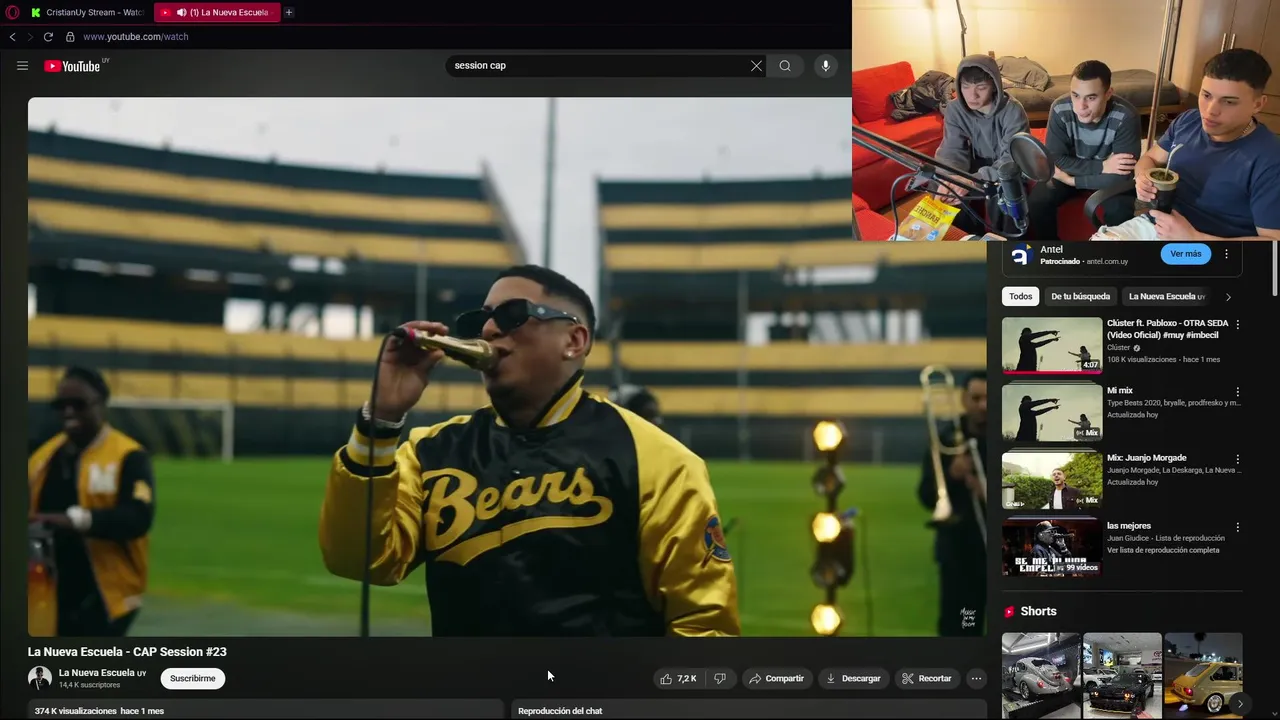Show next chips with right arrow
This screenshot has height=720, width=1280.
coord(1228,297)
